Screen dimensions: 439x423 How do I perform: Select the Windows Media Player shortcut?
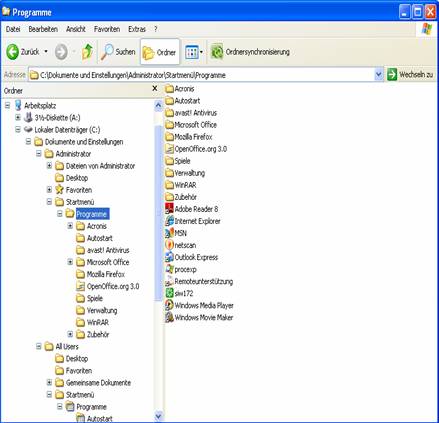click(199, 305)
